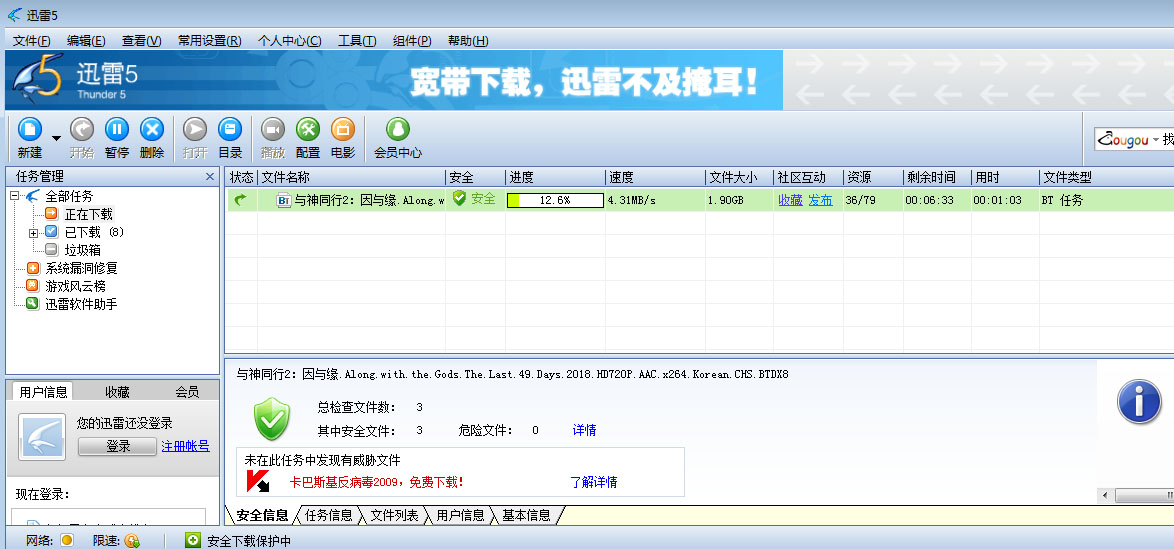Open the 会员中心 member center icon
The image size is (1174, 549).
pyautogui.click(x=398, y=130)
